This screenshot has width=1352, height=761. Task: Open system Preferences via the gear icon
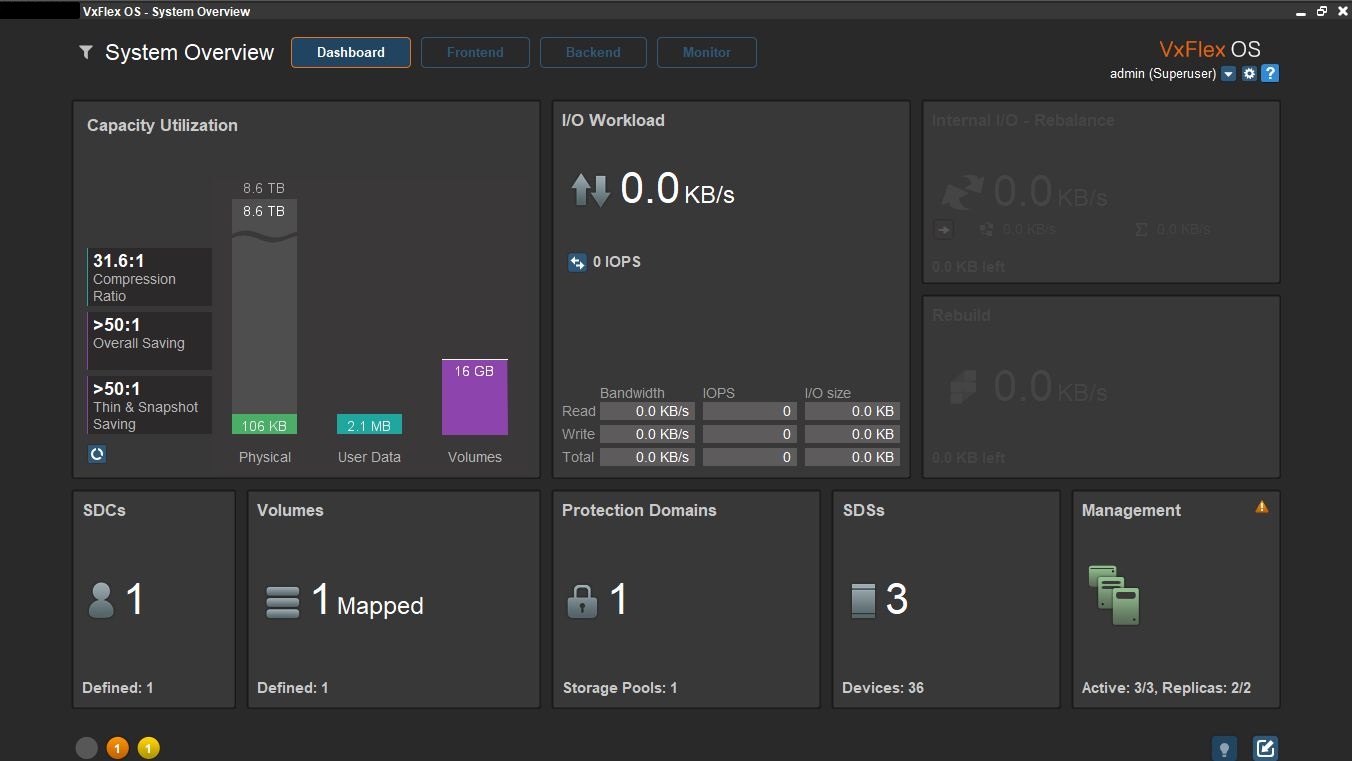click(x=1249, y=73)
